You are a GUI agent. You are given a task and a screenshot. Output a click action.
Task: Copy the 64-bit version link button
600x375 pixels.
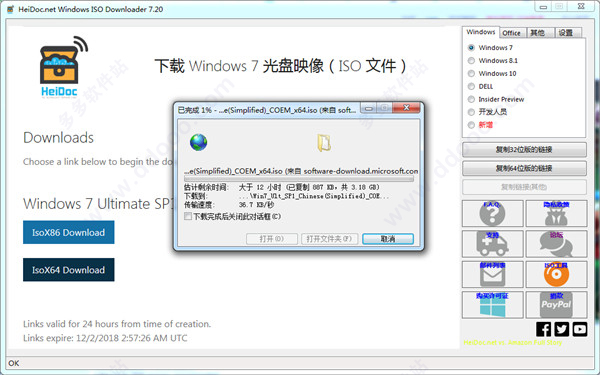[524, 168]
